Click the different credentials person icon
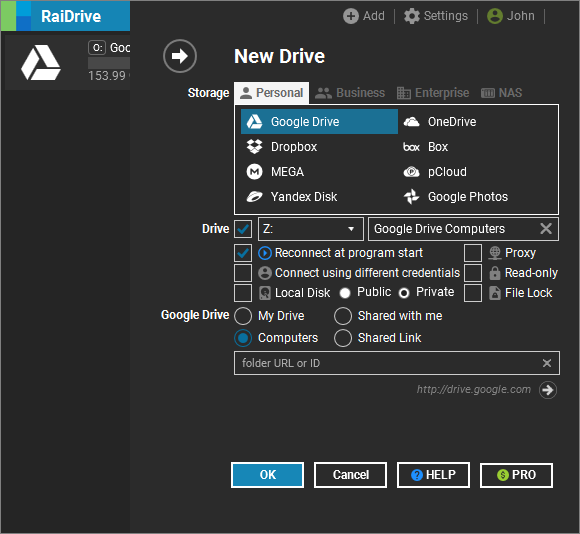Screen dimensions: 580x534 [x=265, y=273]
